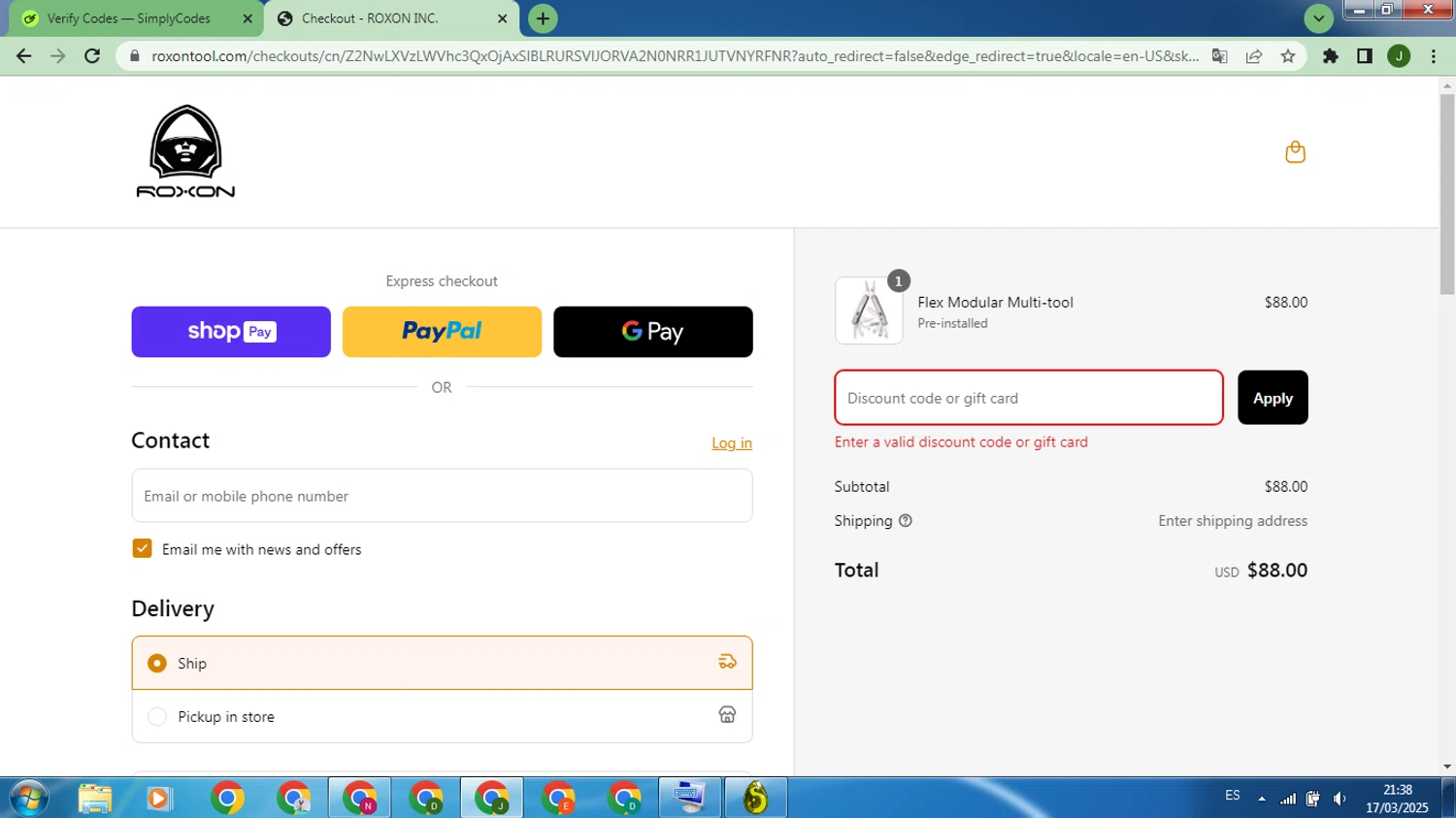Close the Verify Codes tab
The width and height of the screenshot is (1456, 818).
[x=248, y=18]
